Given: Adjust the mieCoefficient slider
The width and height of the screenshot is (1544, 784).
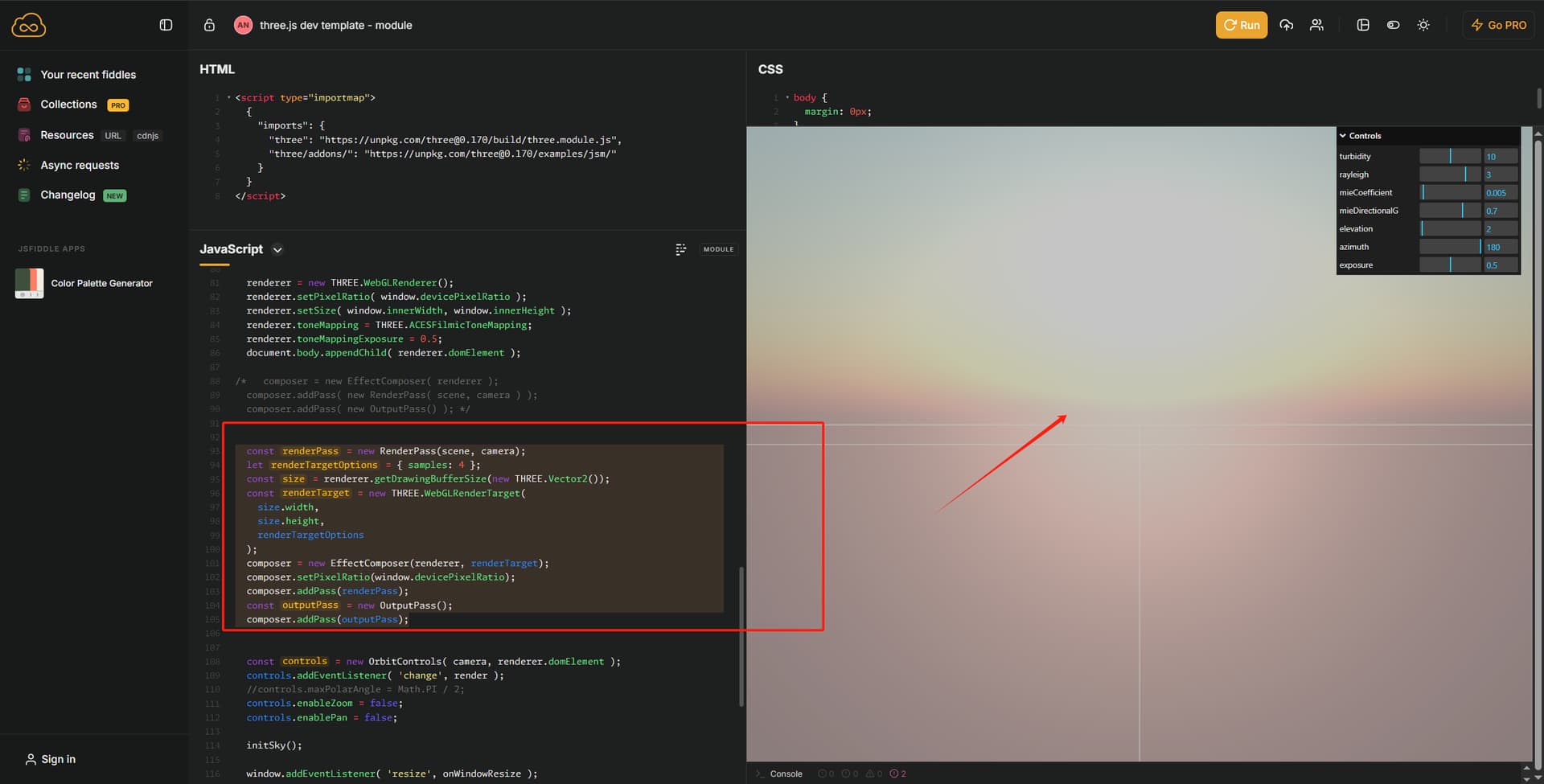Looking at the screenshot, I should pos(1450,192).
